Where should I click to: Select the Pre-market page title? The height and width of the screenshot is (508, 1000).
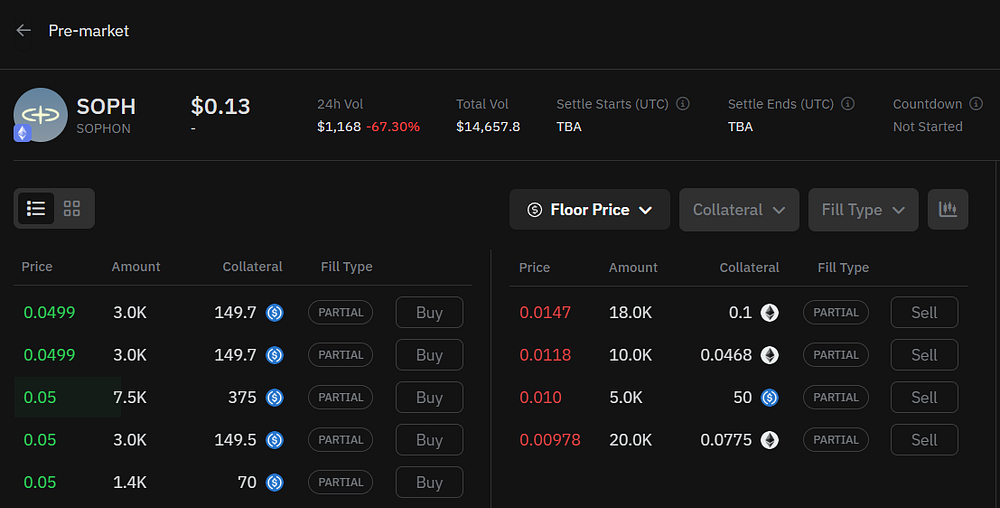[89, 31]
